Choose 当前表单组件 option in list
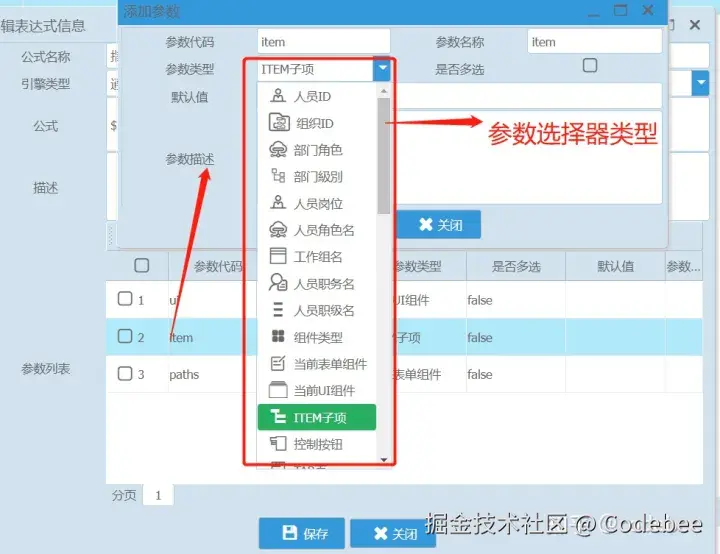The height and width of the screenshot is (554, 720). (x=317, y=364)
